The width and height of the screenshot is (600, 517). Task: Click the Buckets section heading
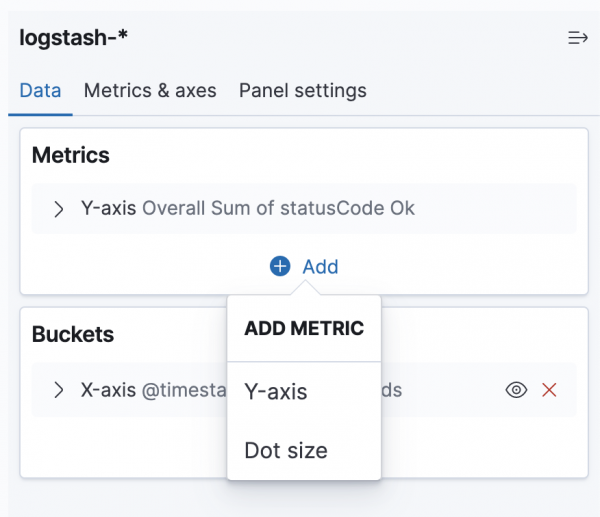(x=73, y=333)
